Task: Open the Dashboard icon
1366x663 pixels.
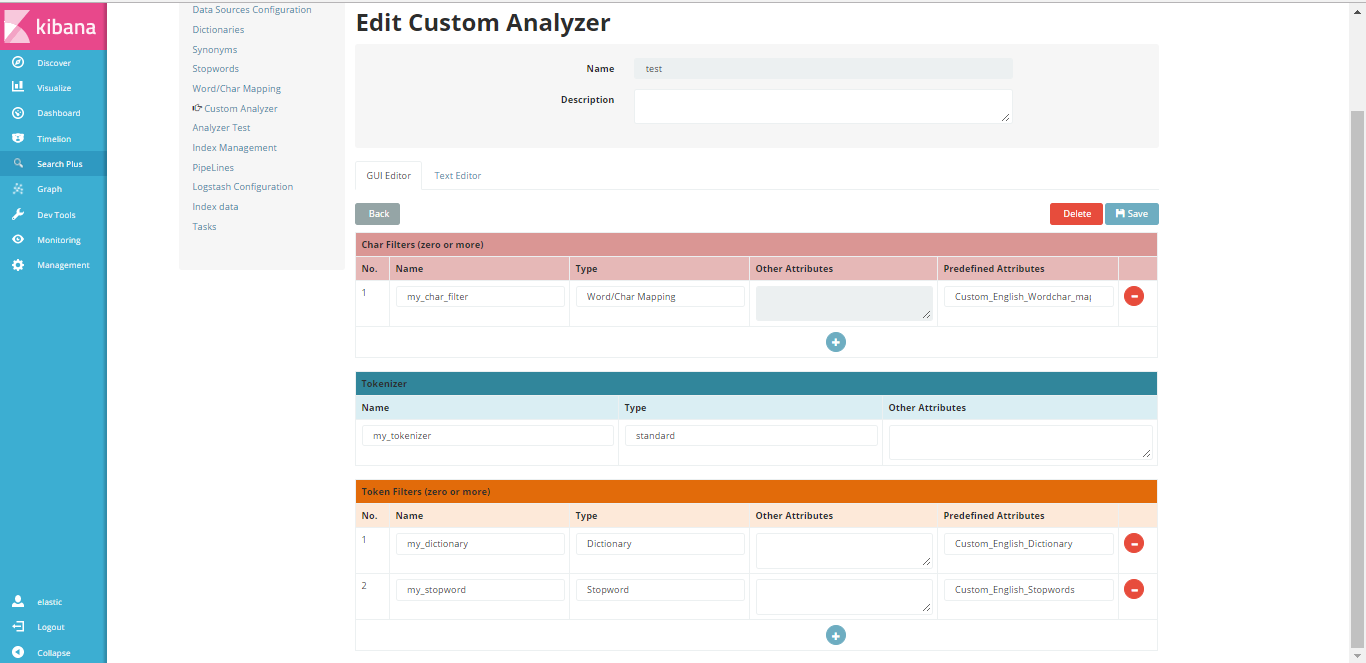Action: click(18, 112)
